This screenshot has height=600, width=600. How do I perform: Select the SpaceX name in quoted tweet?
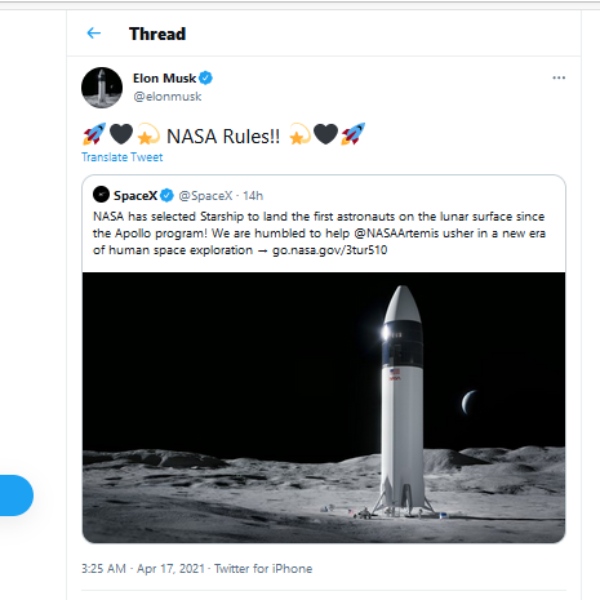pyautogui.click(x=135, y=195)
